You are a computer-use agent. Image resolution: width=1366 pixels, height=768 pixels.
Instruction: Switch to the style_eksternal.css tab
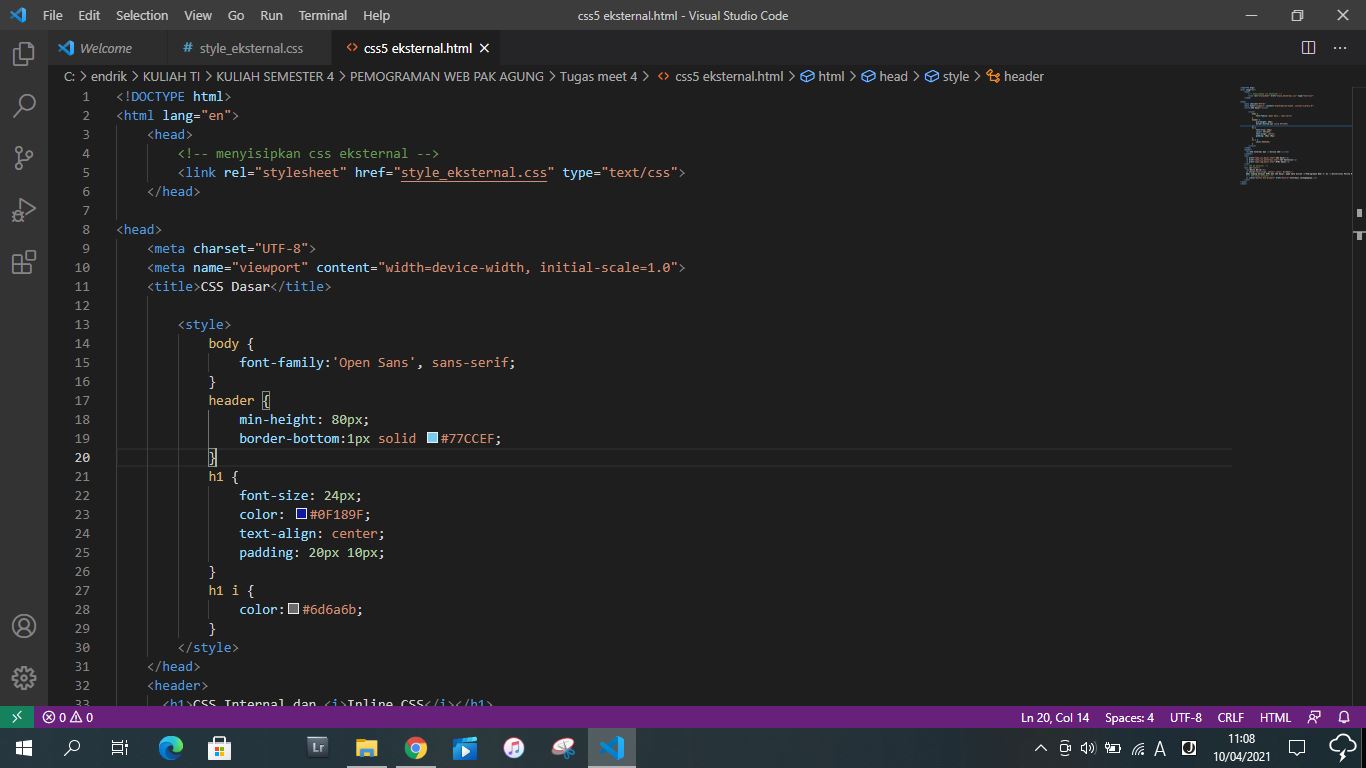(x=251, y=48)
